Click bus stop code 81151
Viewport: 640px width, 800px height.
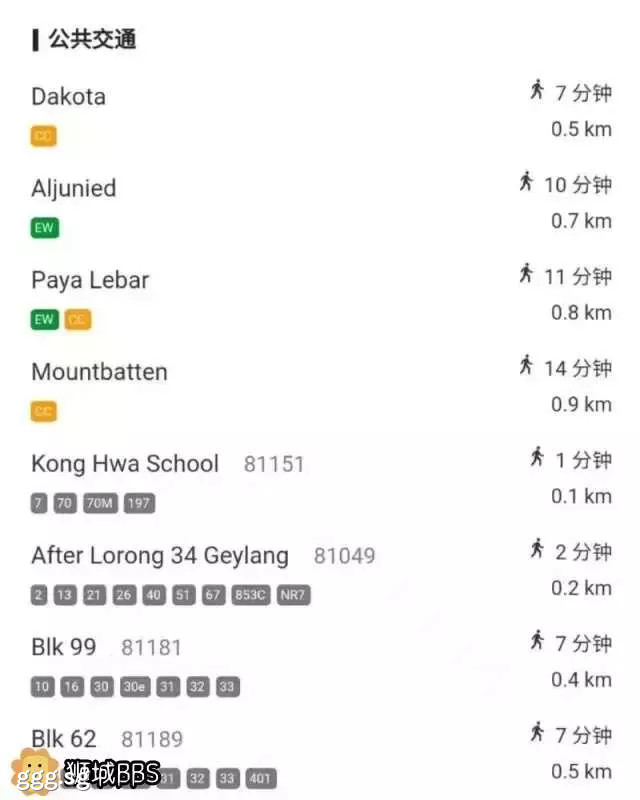[273, 465]
